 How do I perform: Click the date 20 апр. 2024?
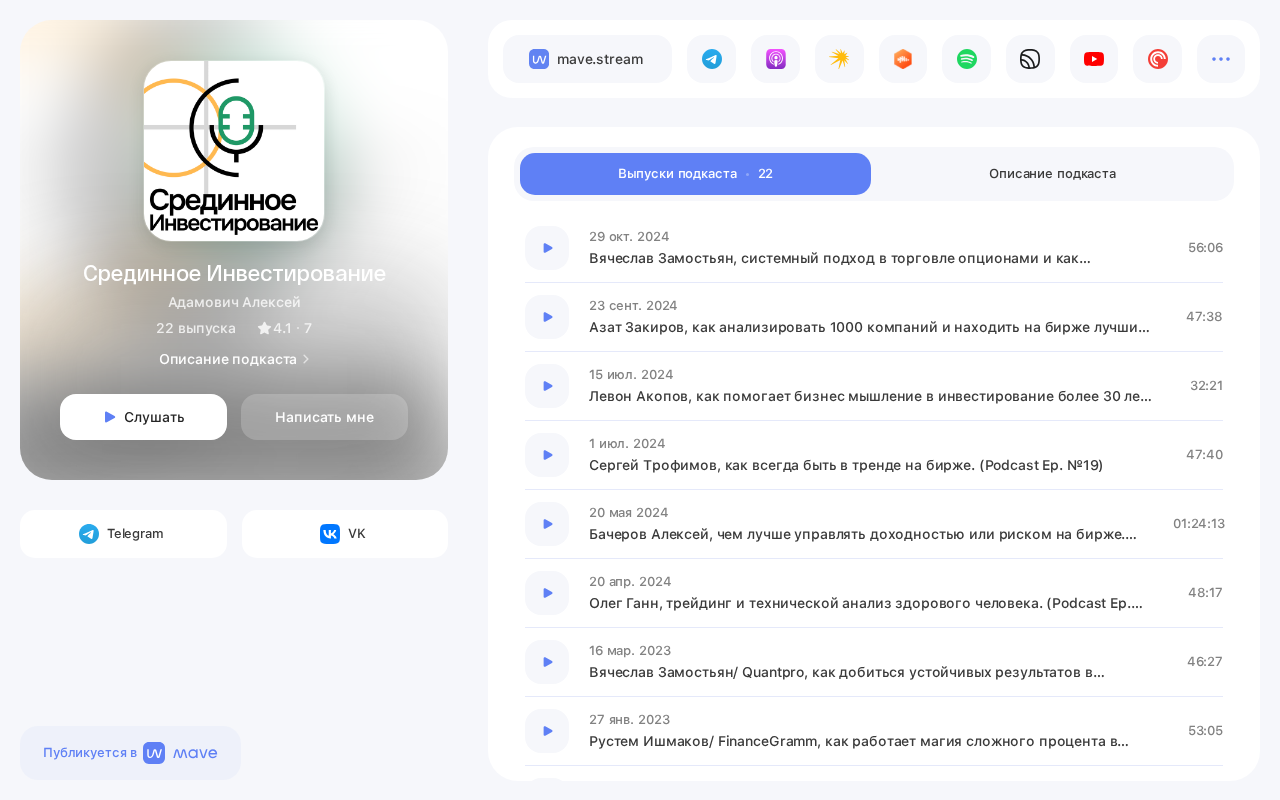630,582
